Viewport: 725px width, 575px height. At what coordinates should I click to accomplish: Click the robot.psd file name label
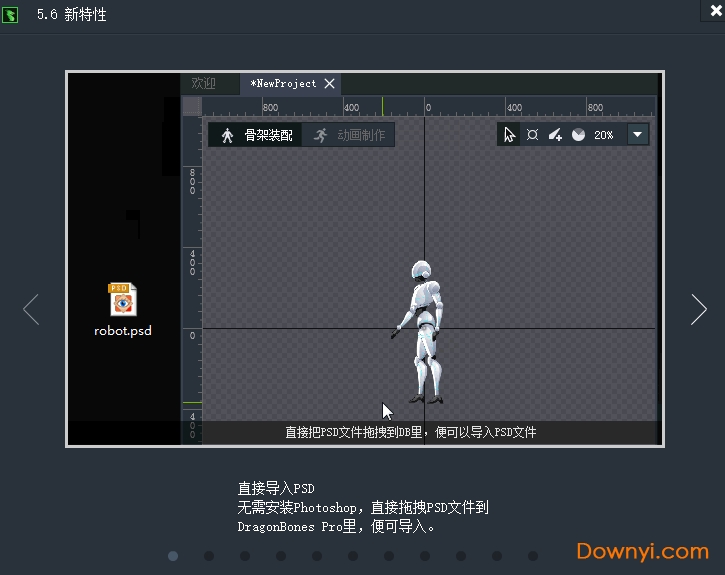[x=123, y=331]
